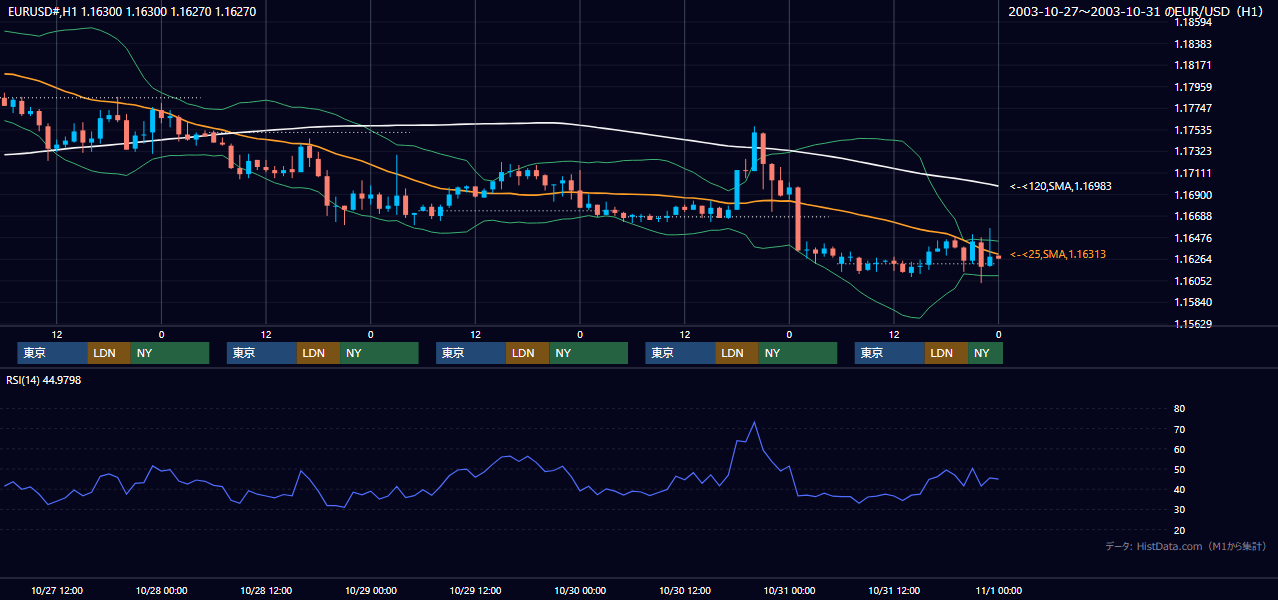This screenshot has width=1278, height=600.
Task: Select the LDN session box for 10/27
Action: [x=109, y=353]
